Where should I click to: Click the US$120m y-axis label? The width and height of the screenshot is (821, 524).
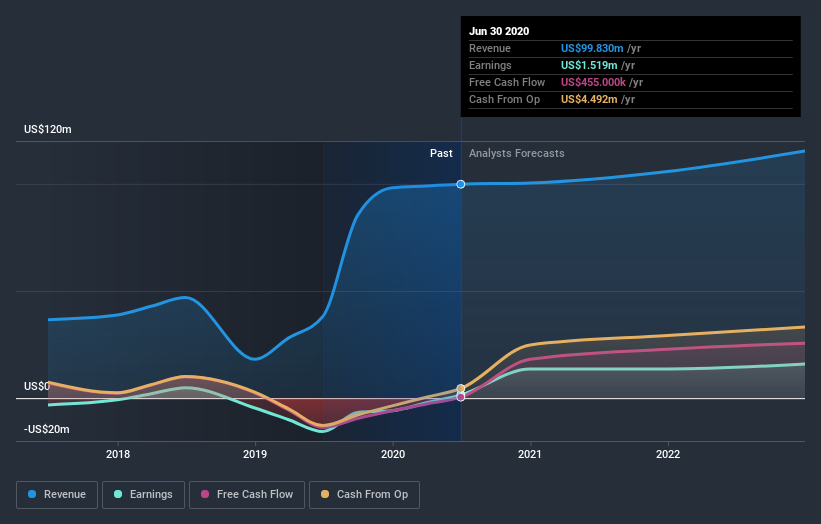(48, 129)
